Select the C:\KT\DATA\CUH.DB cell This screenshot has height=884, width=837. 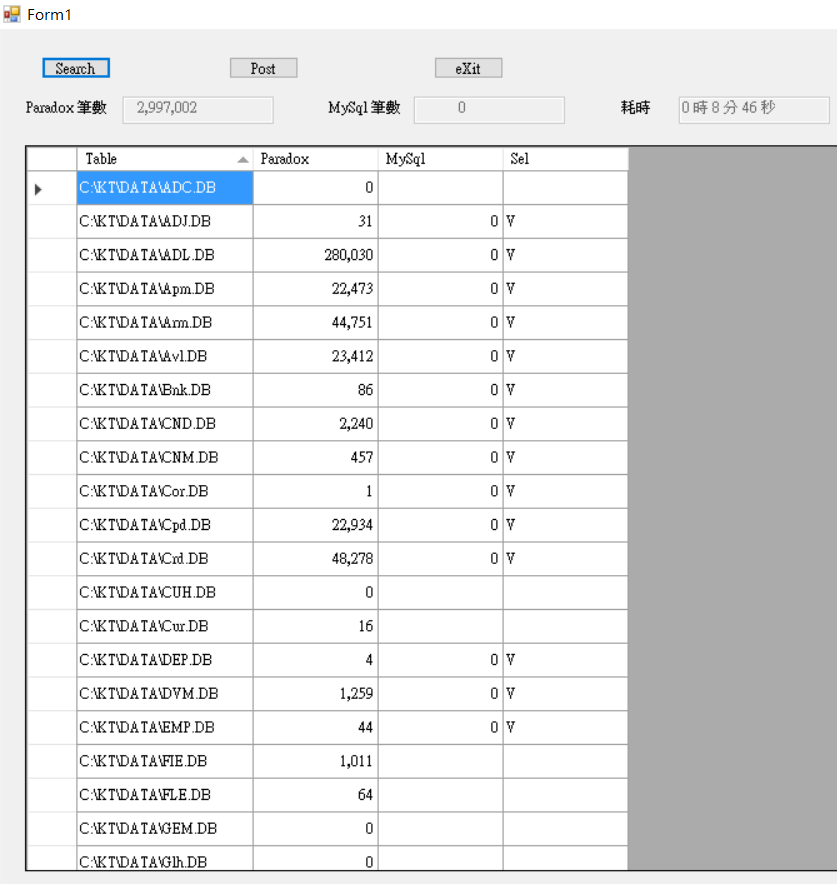pyautogui.click(x=165, y=593)
